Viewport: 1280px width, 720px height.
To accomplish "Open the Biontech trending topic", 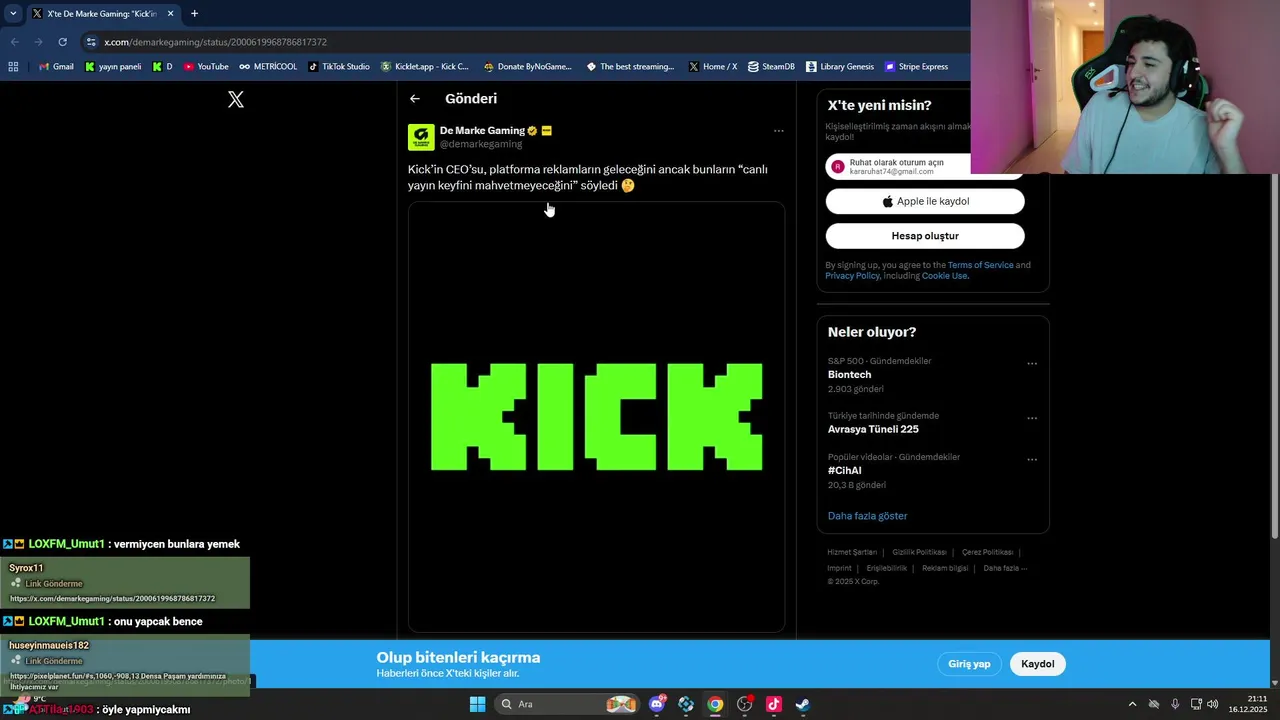I will pyautogui.click(x=849, y=375).
